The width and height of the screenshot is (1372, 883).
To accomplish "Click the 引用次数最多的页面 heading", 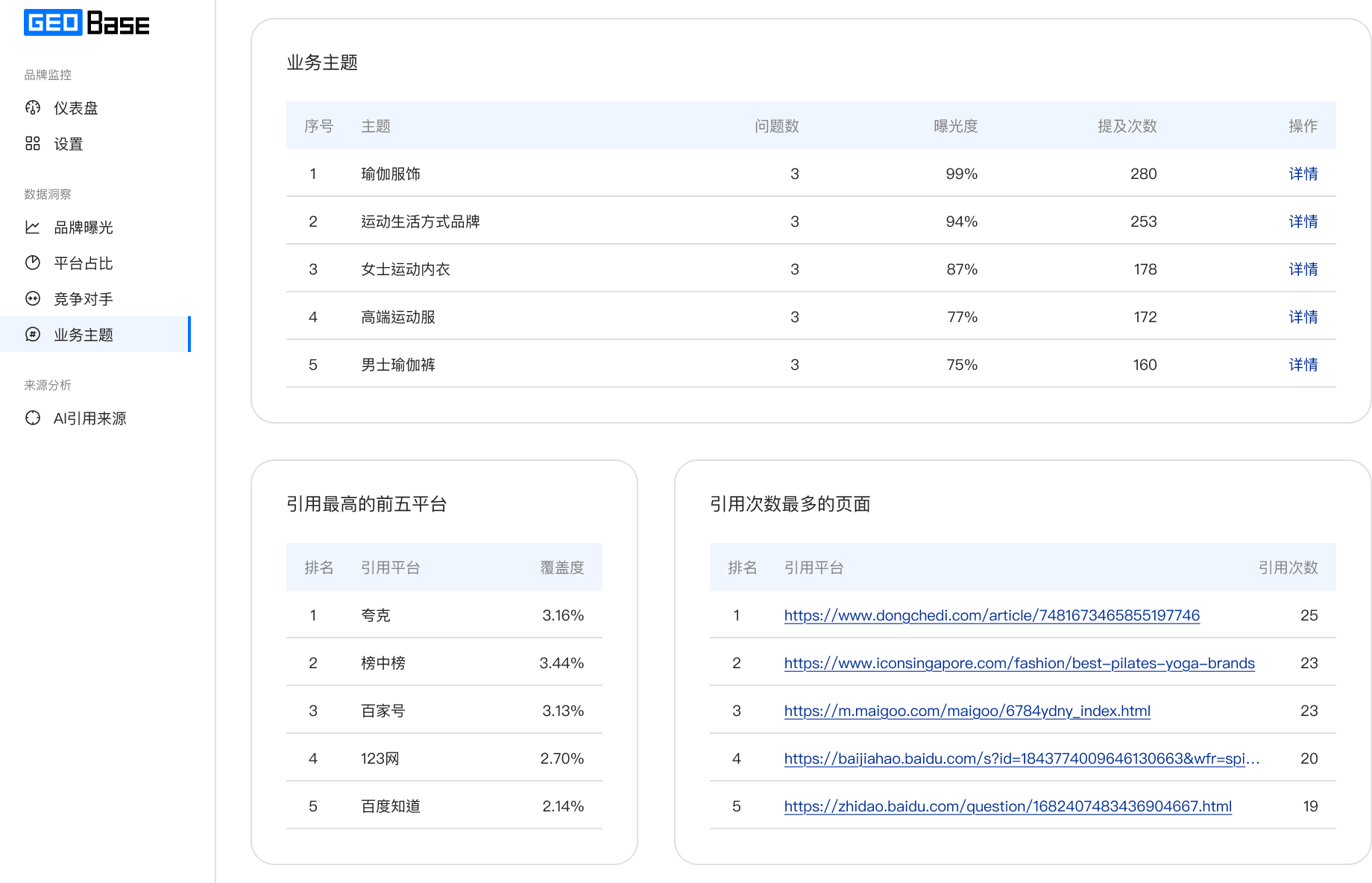I will (790, 504).
